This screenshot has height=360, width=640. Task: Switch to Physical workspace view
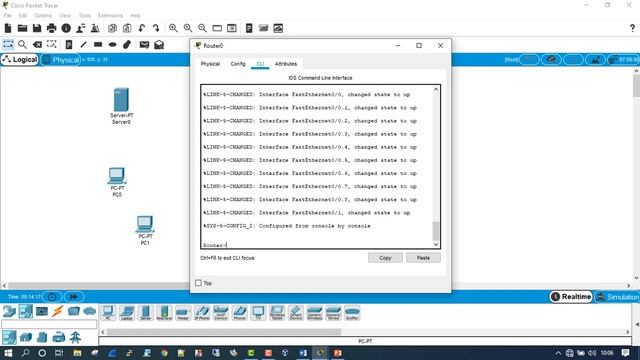click(x=60, y=60)
